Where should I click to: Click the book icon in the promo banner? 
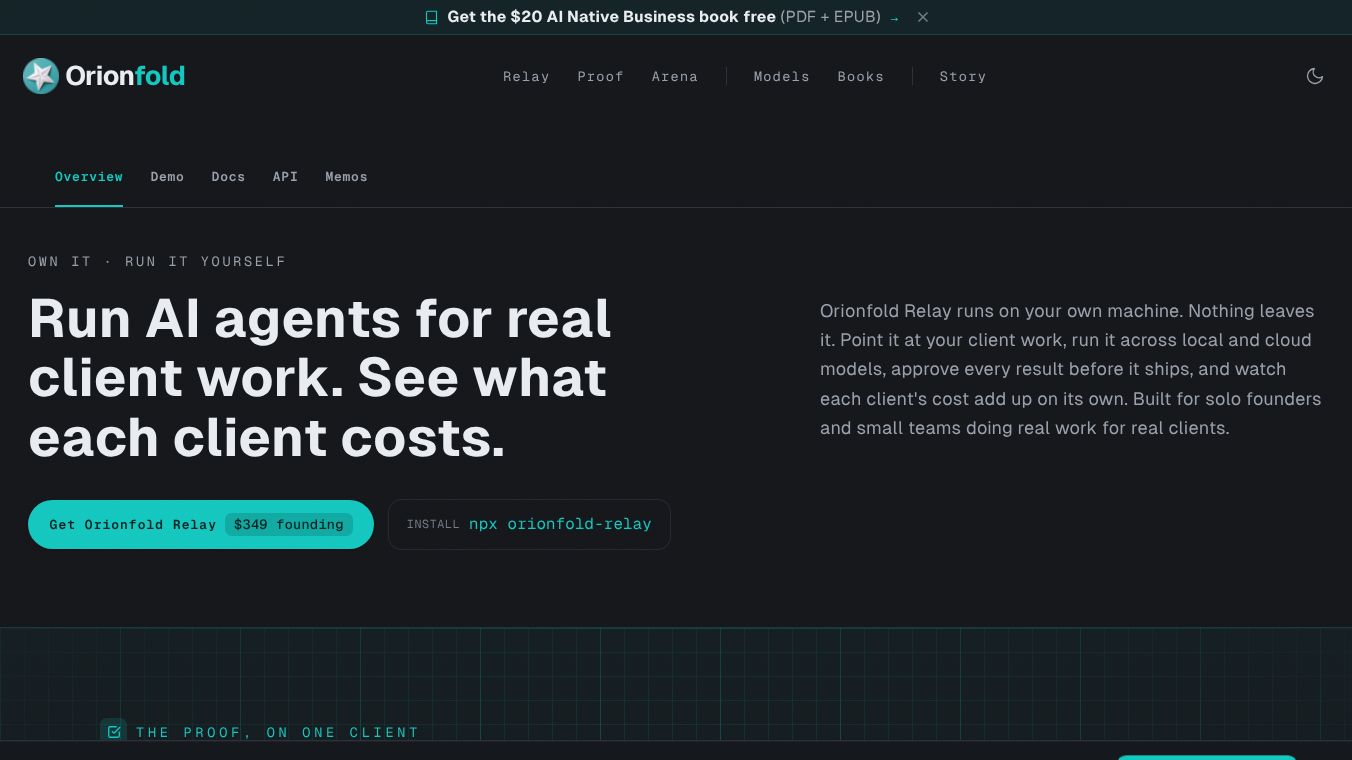(x=431, y=17)
